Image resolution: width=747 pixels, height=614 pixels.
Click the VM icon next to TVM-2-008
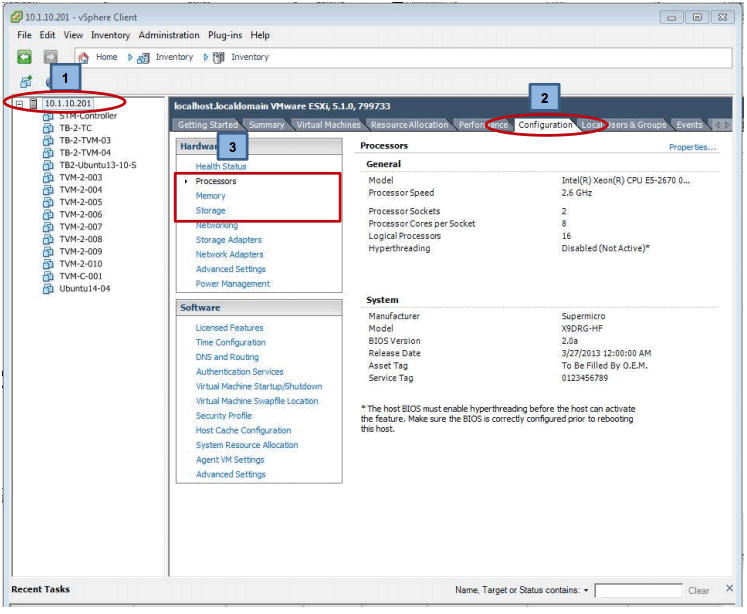[48, 240]
